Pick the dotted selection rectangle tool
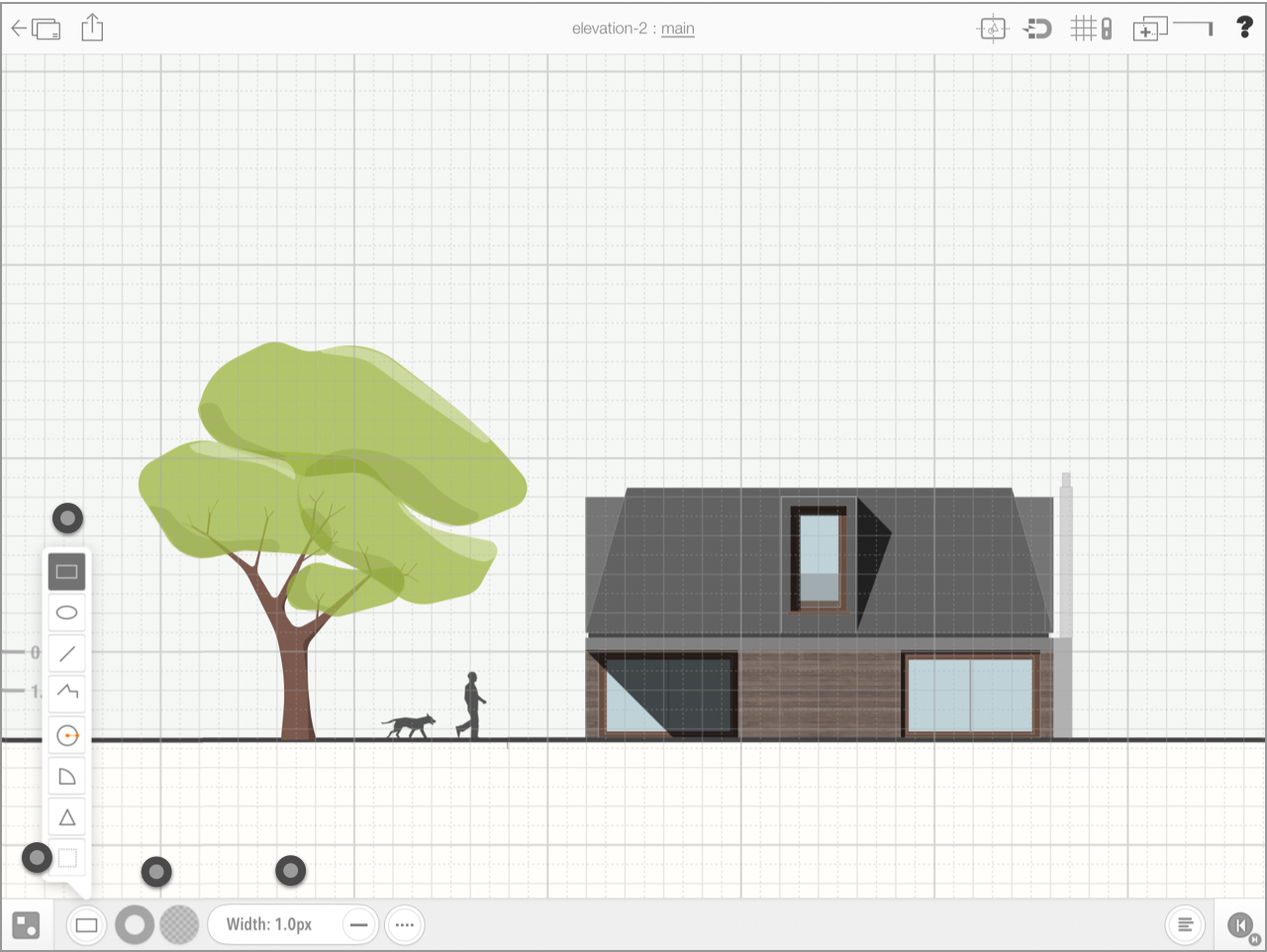 [67, 858]
